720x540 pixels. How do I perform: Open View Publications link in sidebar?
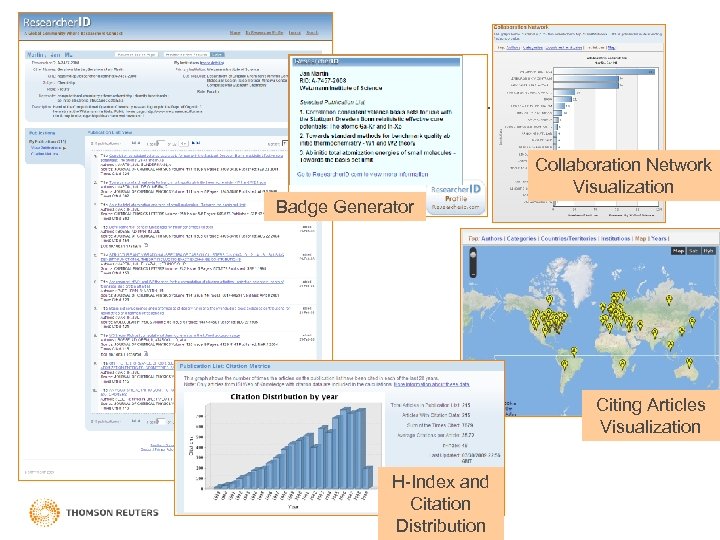click(47, 148)
